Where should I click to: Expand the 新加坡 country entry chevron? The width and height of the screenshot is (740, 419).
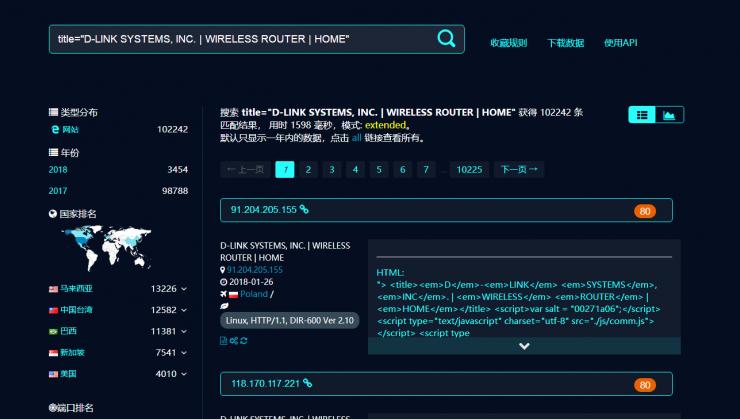[x=185, y=353]
